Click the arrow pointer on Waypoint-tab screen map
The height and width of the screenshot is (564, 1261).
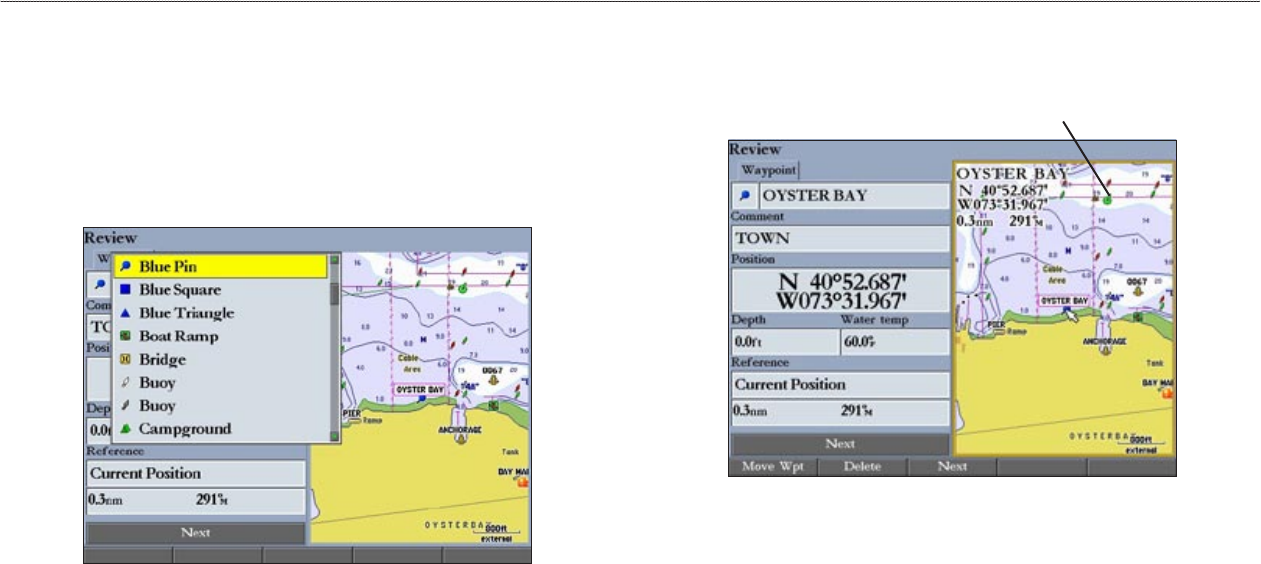coord(1071,315)
